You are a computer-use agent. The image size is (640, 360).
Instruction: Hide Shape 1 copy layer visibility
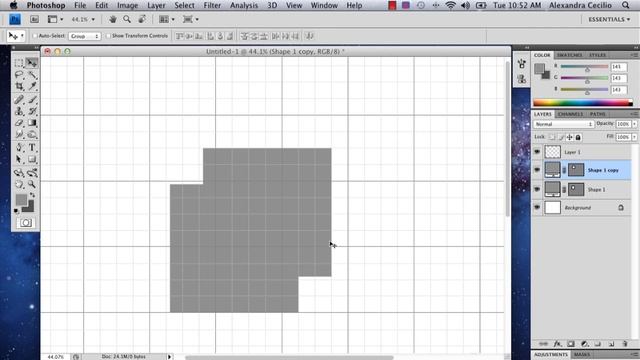tap(537, 170)
